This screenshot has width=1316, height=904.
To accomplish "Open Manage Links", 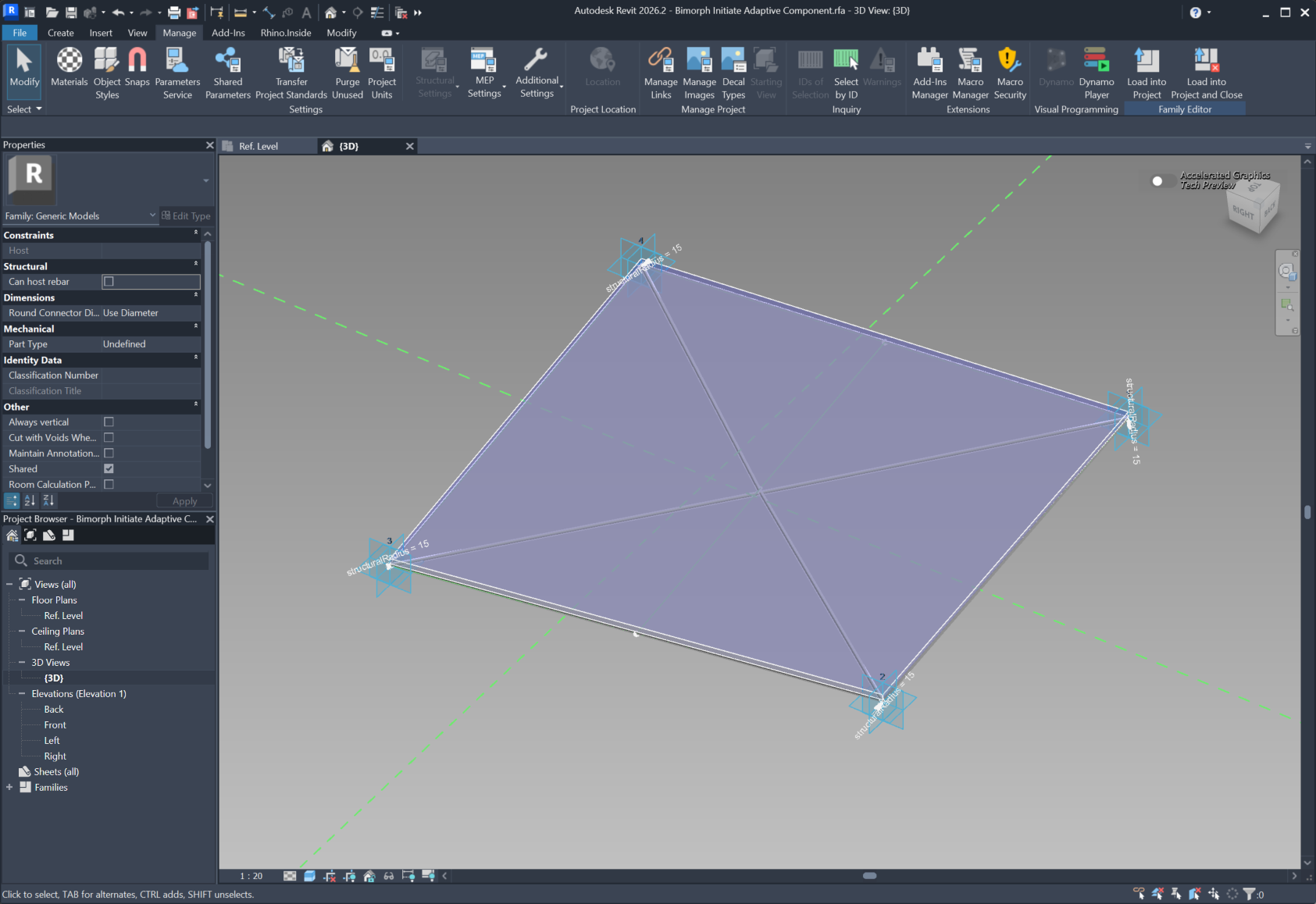I will tap(661, 73).
